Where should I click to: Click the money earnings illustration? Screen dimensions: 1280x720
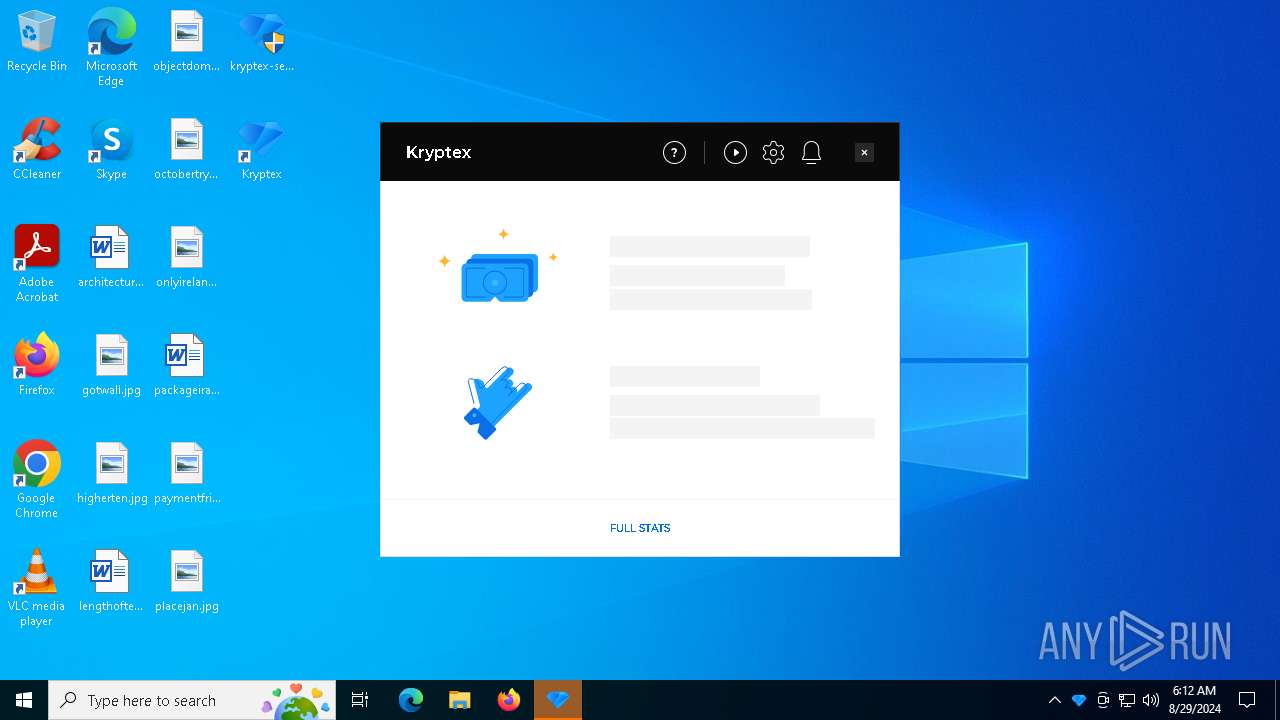(x=498, y=267)
